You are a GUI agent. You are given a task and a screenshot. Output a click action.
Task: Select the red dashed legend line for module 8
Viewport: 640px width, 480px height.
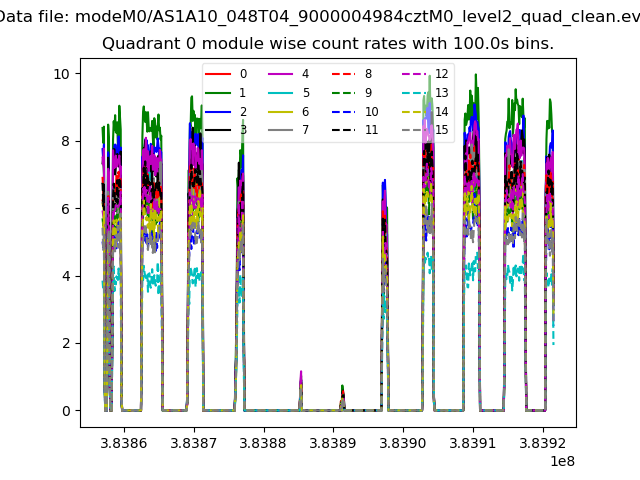[x=344, y=74]
